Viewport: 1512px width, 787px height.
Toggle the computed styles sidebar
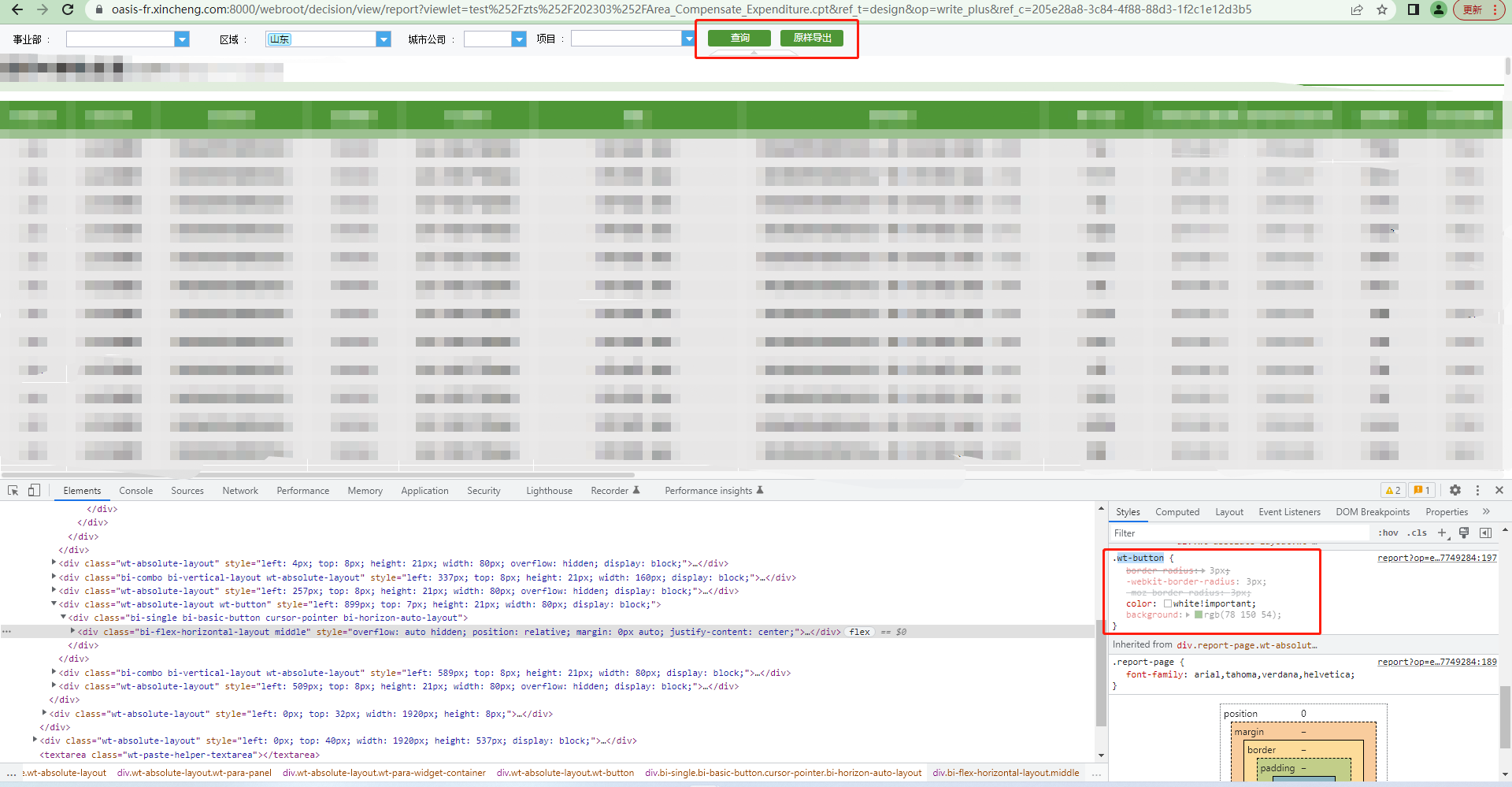tap(1485, 533)
